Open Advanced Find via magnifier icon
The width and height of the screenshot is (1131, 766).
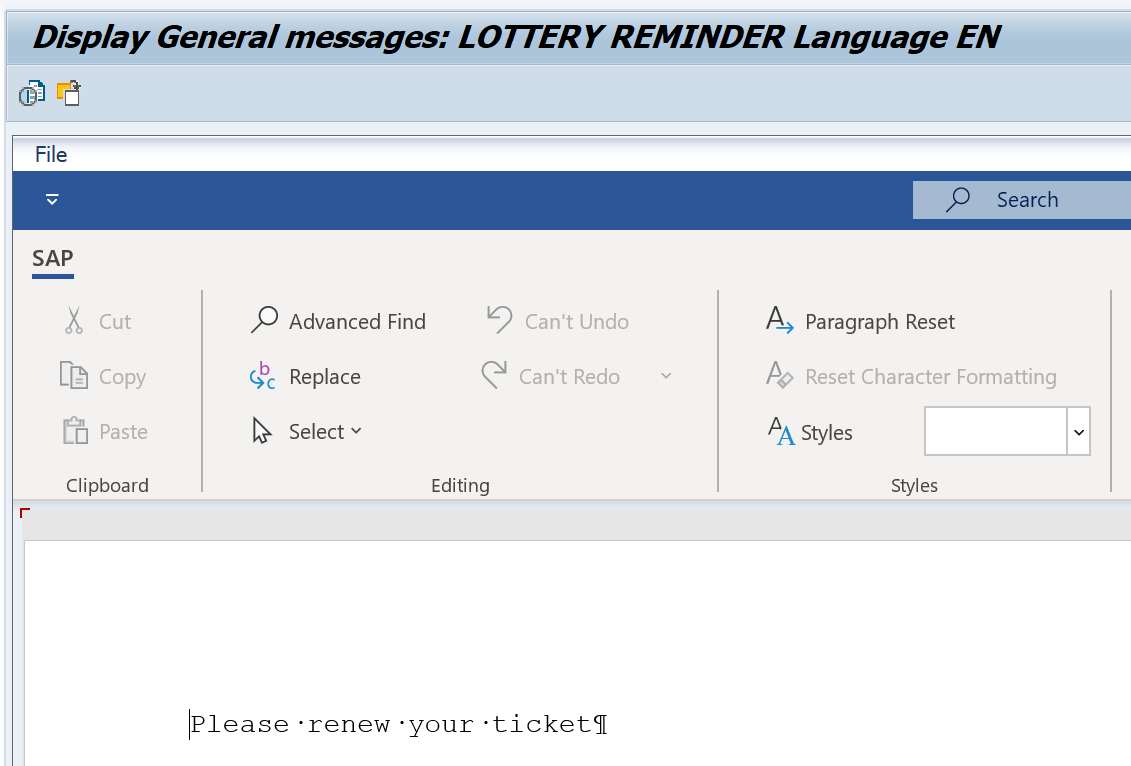point(265,320)
